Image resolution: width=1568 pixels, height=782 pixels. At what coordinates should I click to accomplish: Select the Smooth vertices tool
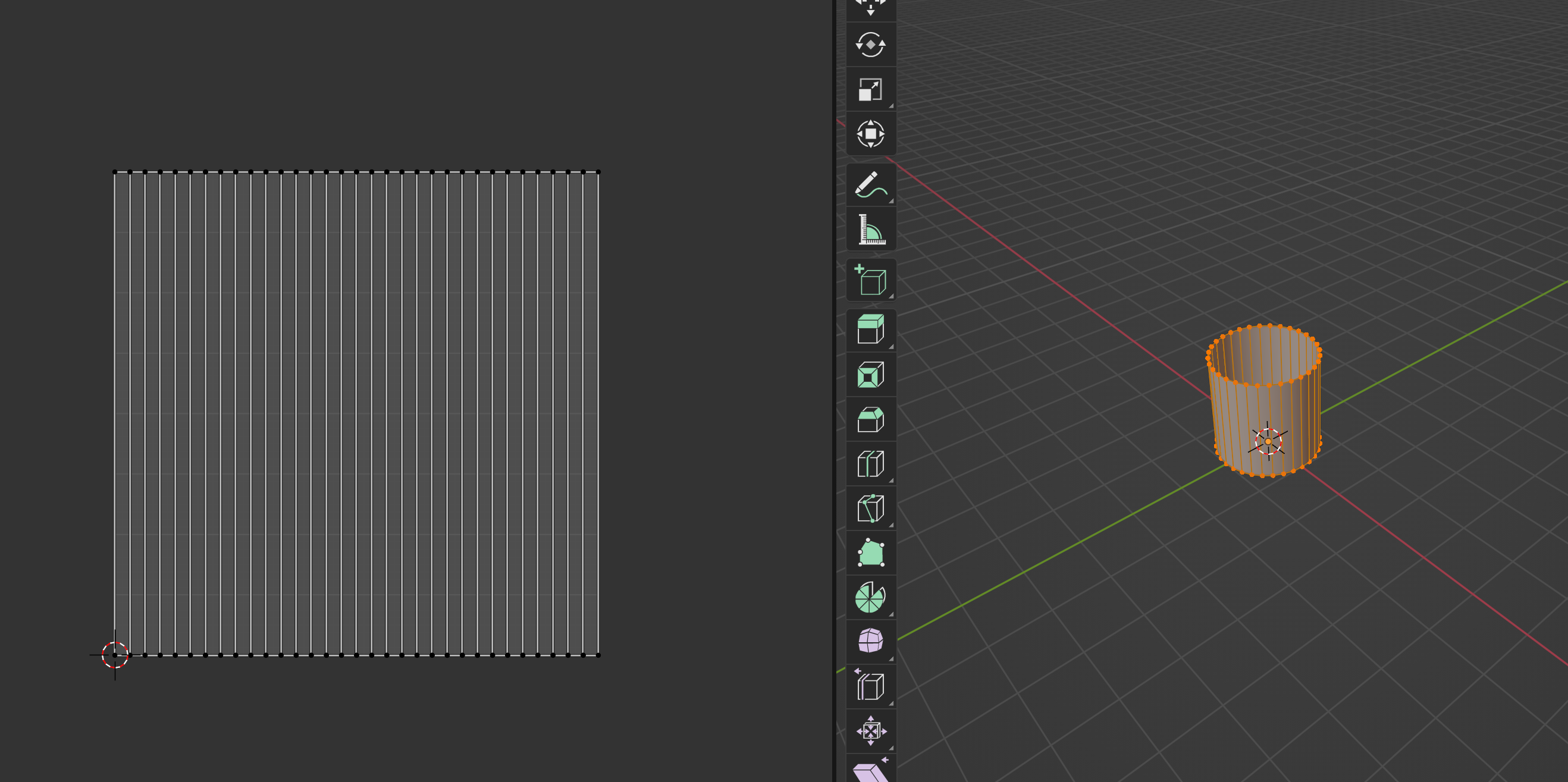click(x=870, y=642)
